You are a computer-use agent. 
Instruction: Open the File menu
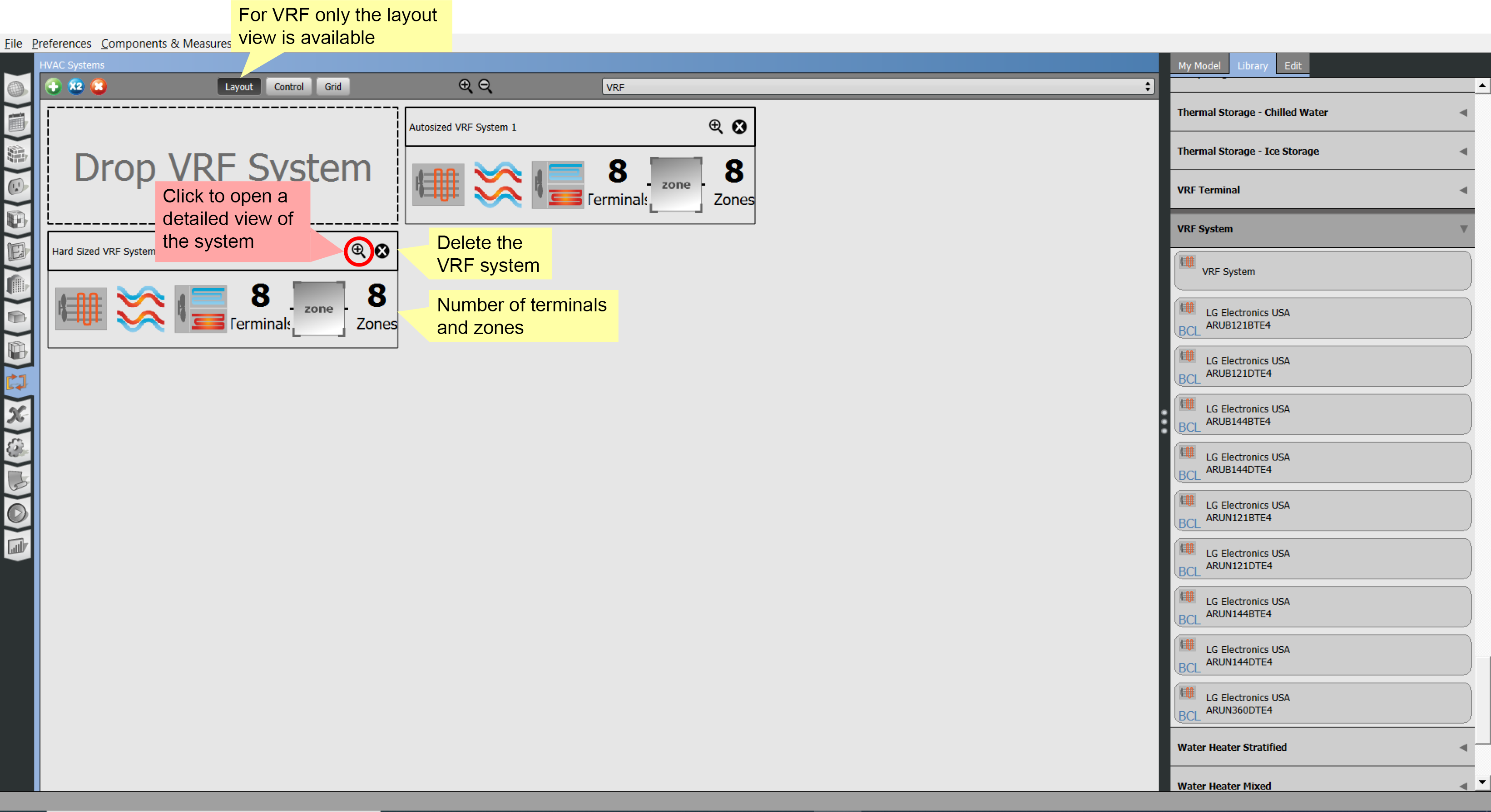(12, 44)
